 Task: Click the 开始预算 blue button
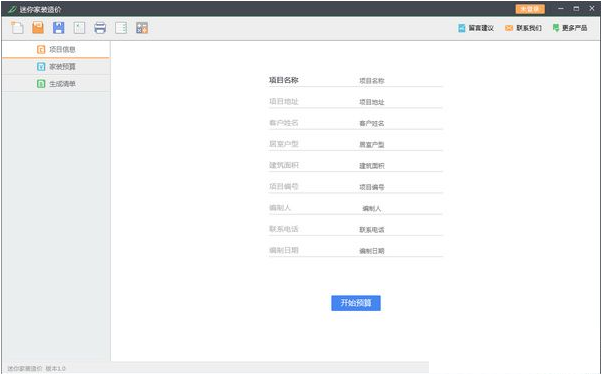coord(356,303)
